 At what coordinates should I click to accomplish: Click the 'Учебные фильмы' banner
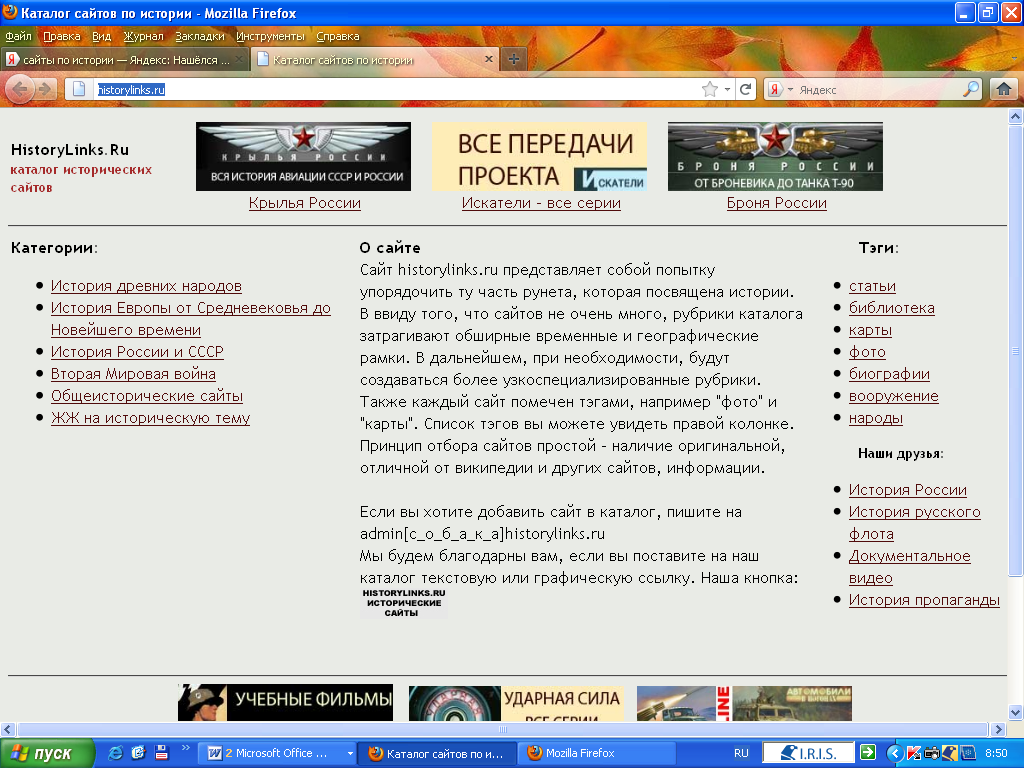click(285, 702)
